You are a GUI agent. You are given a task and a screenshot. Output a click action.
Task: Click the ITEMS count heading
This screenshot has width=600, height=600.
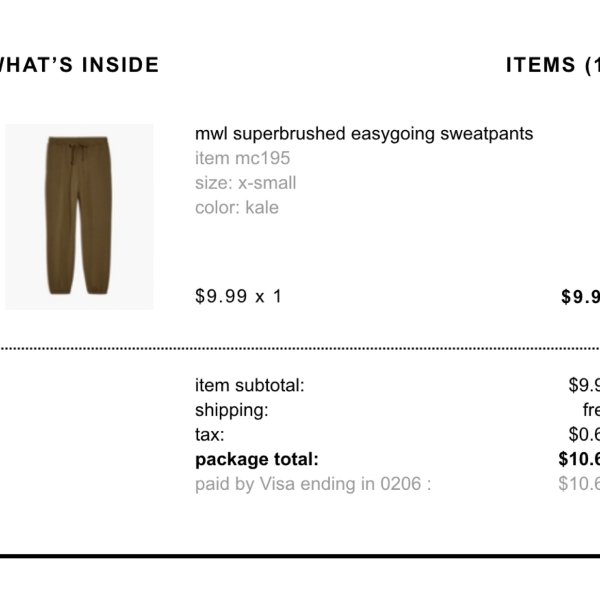553,65
